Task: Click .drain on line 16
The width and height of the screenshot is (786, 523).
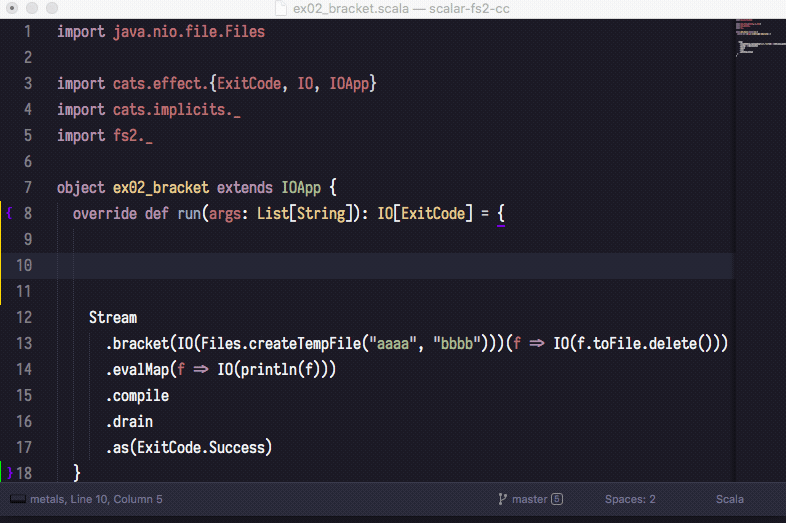Action: 129,421
